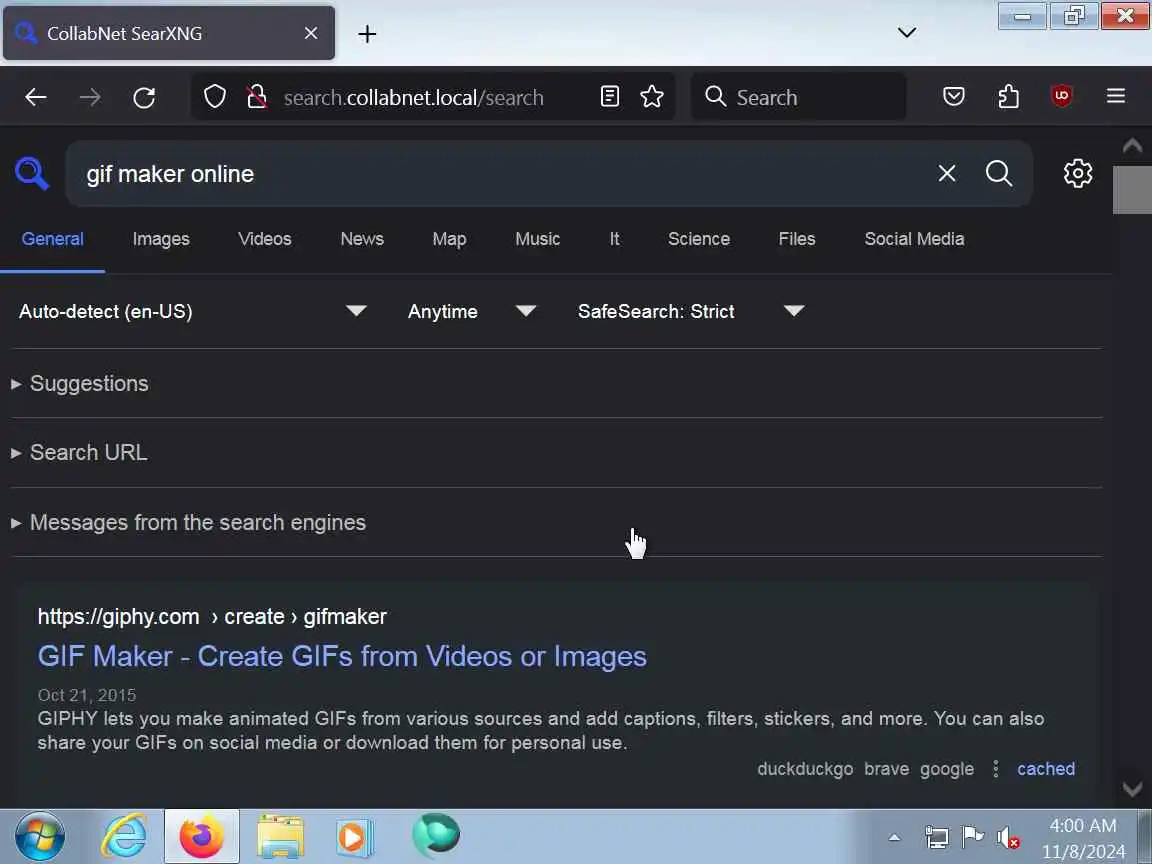Open the Action Center flag icon
The height and width of the screenshot is (864, 1152).
[x=973, y=837]
